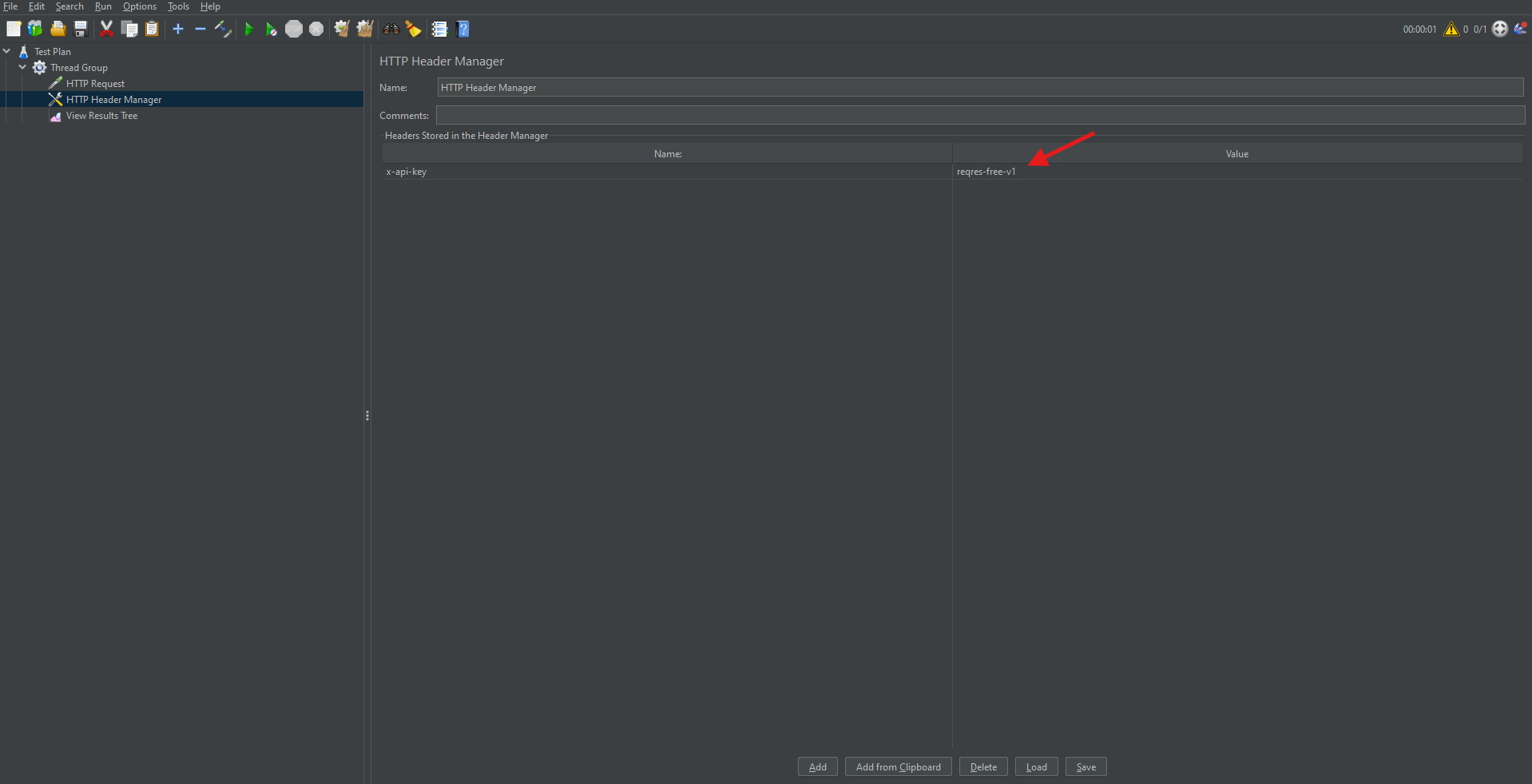Click the Comments input field
Viewport: 1532px width, 784px height.
980,115
